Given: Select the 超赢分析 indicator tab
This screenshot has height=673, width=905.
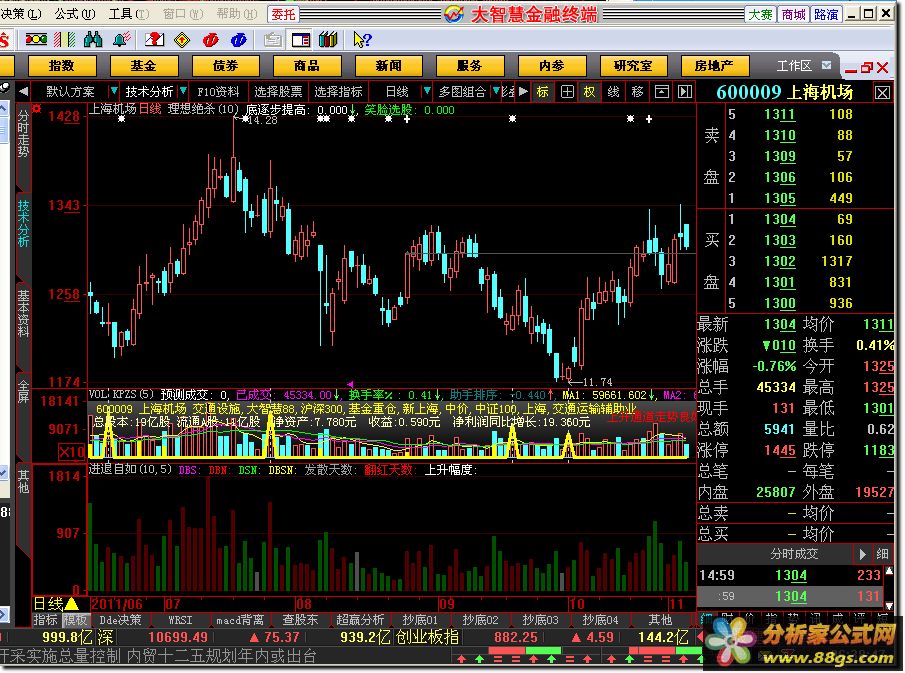Looking at the screenshot, I should [x=360, y=620].
